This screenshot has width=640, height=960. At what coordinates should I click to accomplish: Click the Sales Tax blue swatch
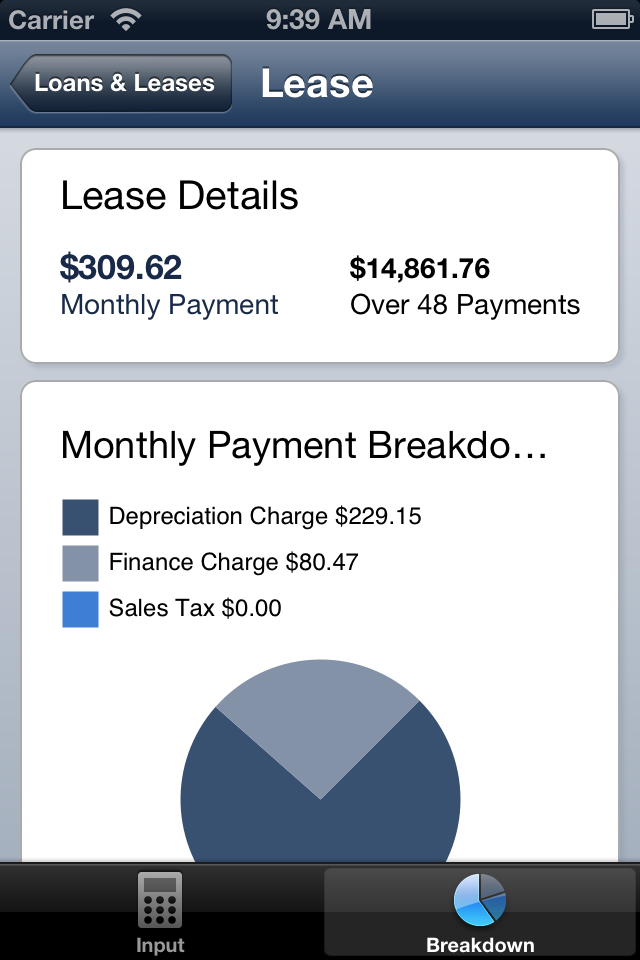80,609
